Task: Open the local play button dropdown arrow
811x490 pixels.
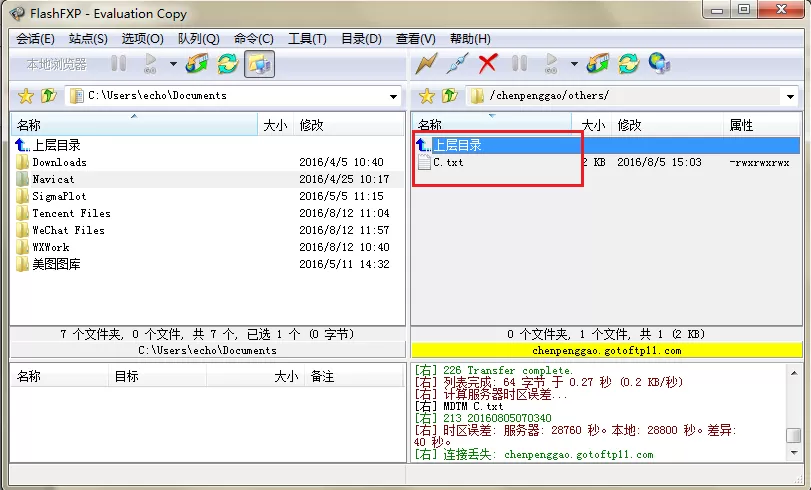Action: (x=173, y=64)
